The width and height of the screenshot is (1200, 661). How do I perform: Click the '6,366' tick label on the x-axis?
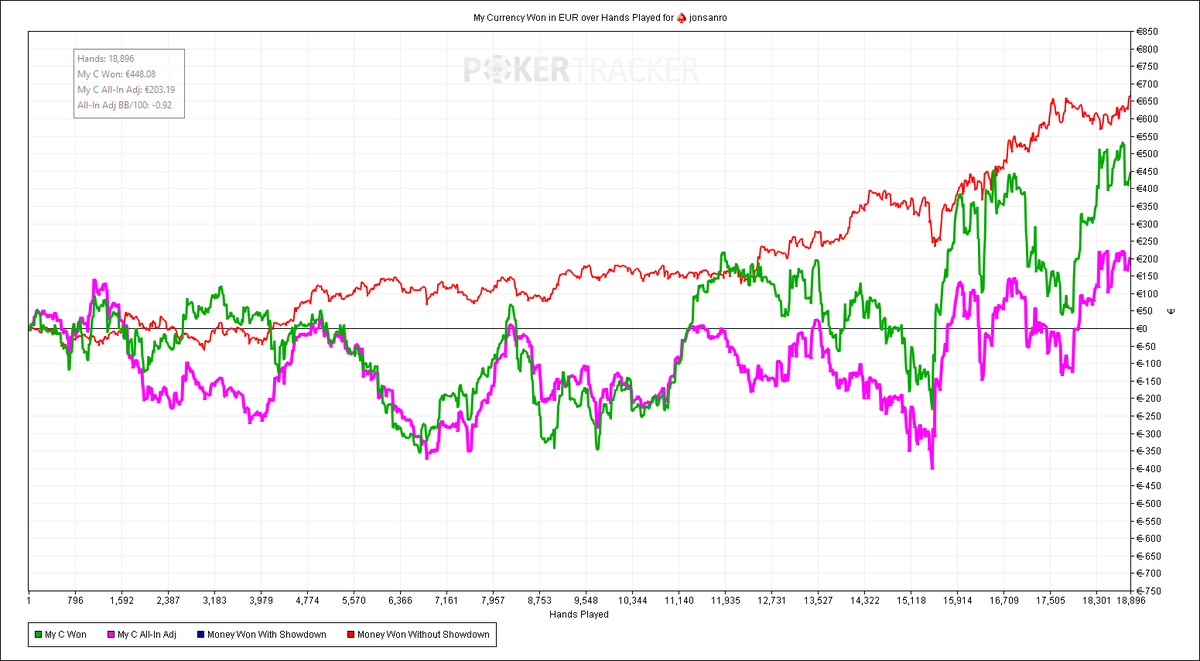pyautogui.click(x=400, y=601)
